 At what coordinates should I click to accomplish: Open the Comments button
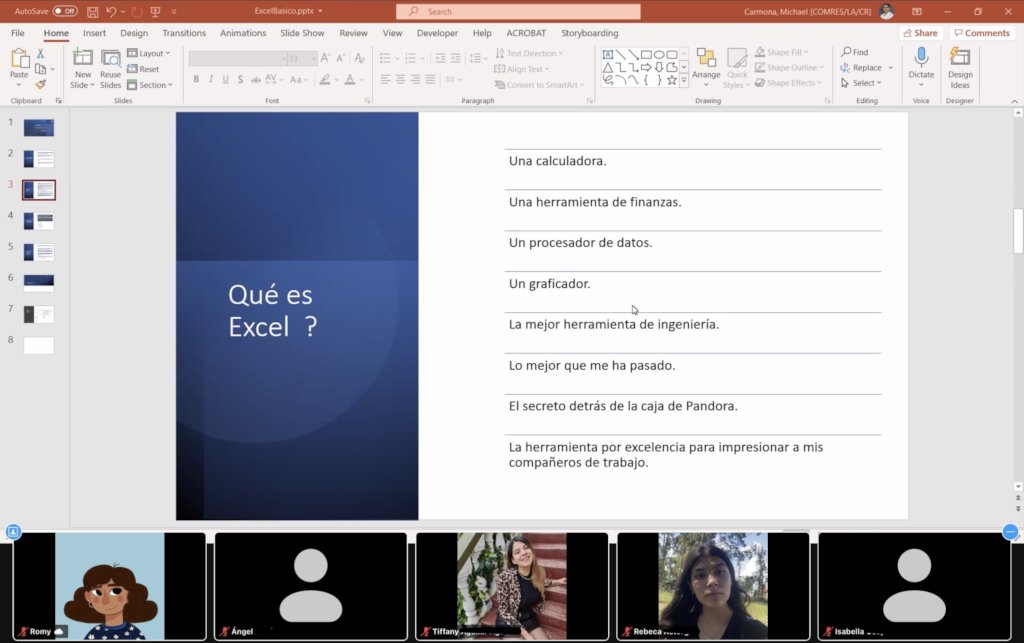point(982,33)
